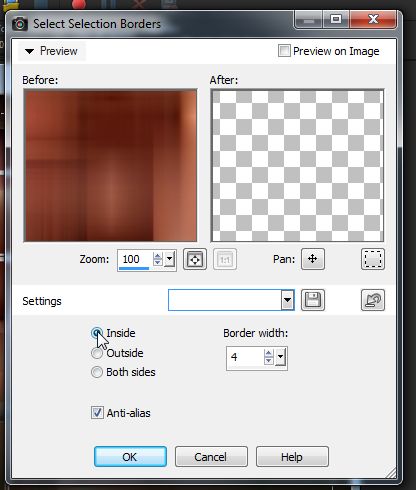Enable Preview on Image checkbox

point(284,51)
